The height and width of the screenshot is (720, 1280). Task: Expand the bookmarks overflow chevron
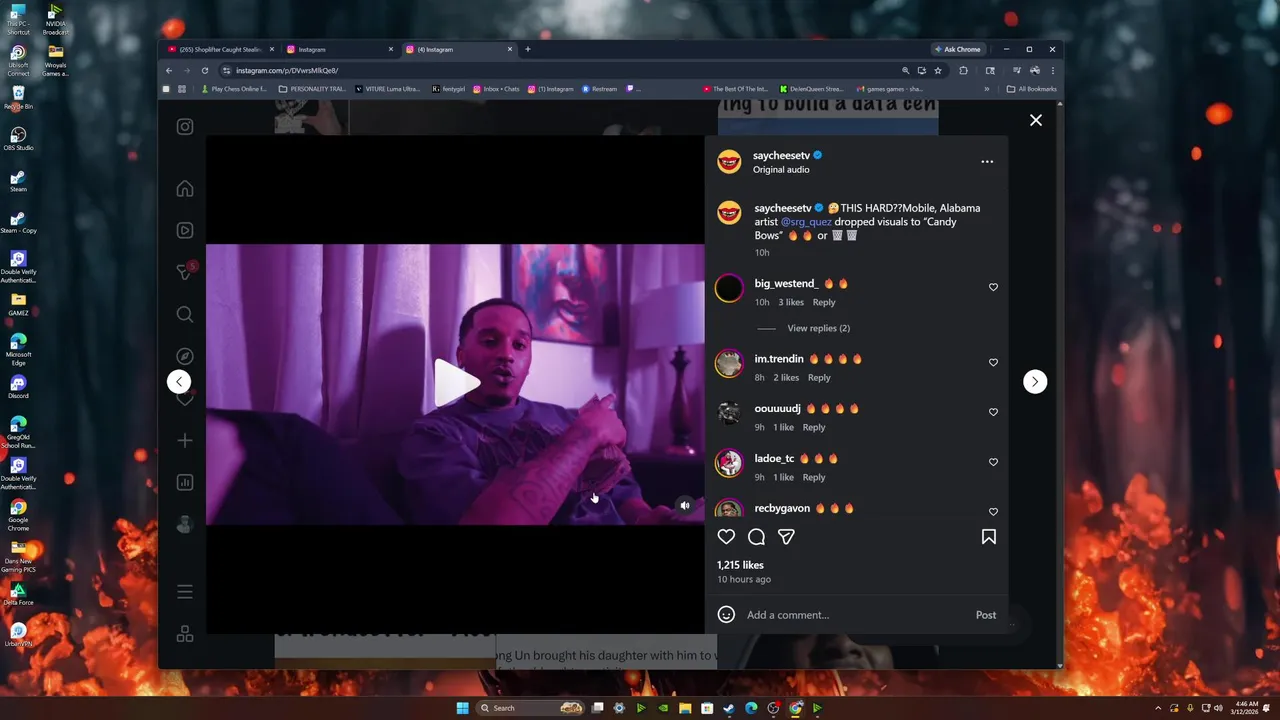click(x=986, y=89)
